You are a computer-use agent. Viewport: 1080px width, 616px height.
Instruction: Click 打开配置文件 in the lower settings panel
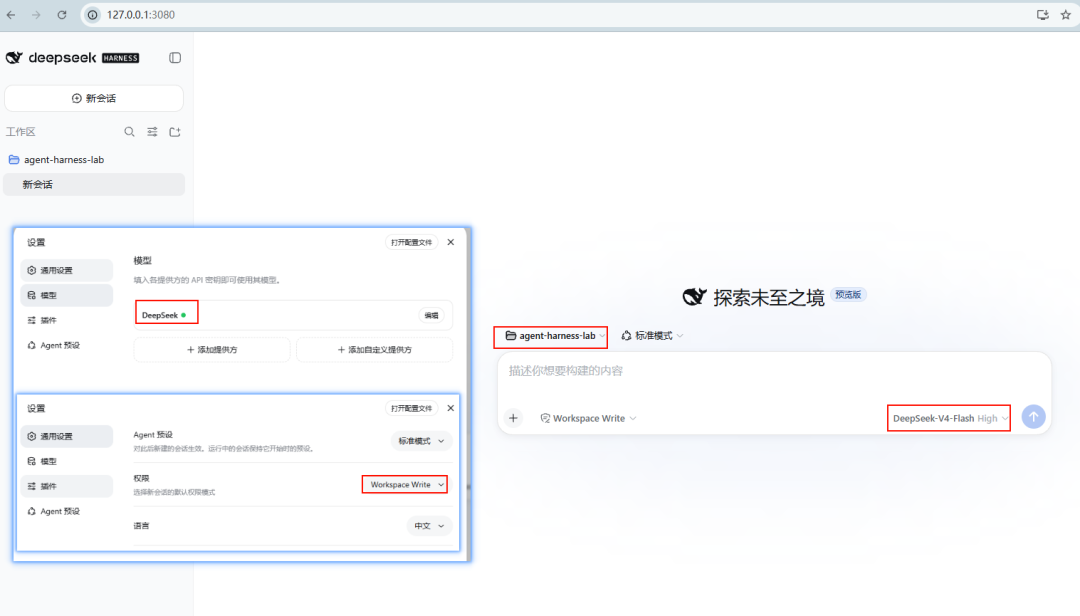[411, 409]
